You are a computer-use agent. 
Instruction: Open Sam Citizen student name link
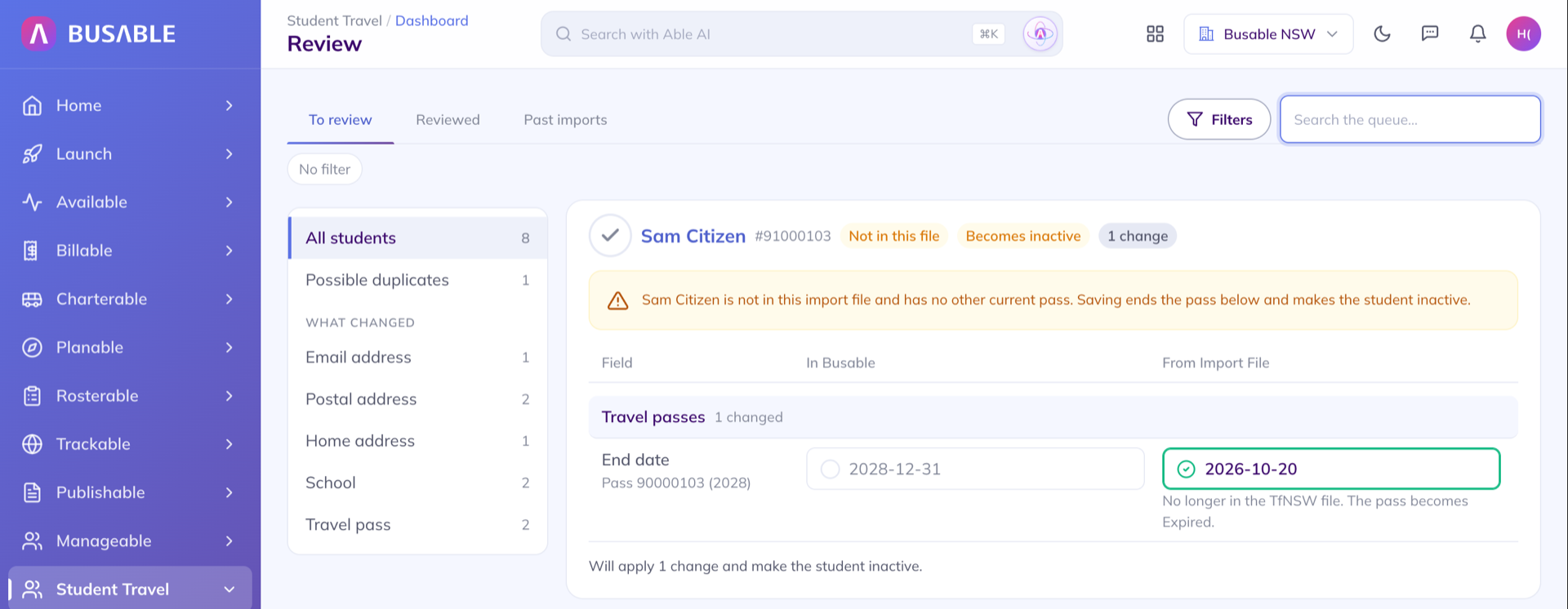click(693, 236)
